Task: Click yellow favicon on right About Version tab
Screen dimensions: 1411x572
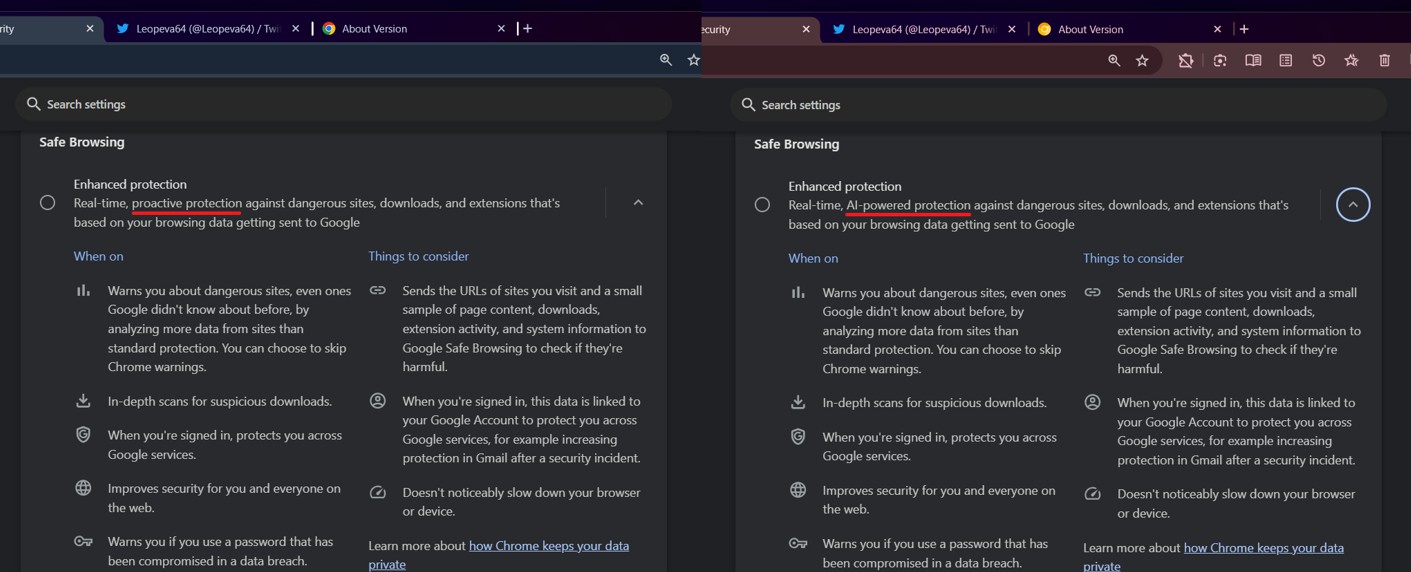Action: [1044, 29]
